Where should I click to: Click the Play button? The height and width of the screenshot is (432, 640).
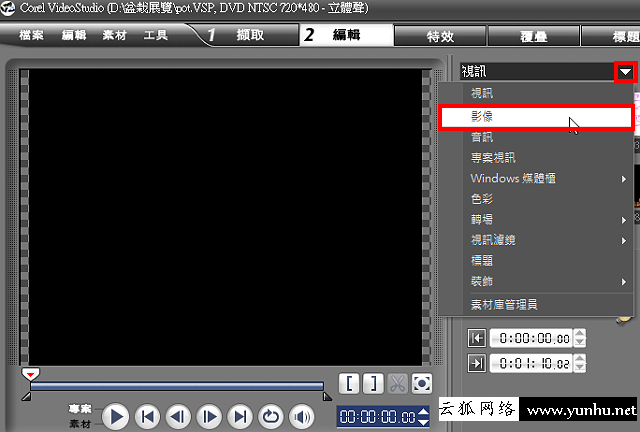coord(116,417)
